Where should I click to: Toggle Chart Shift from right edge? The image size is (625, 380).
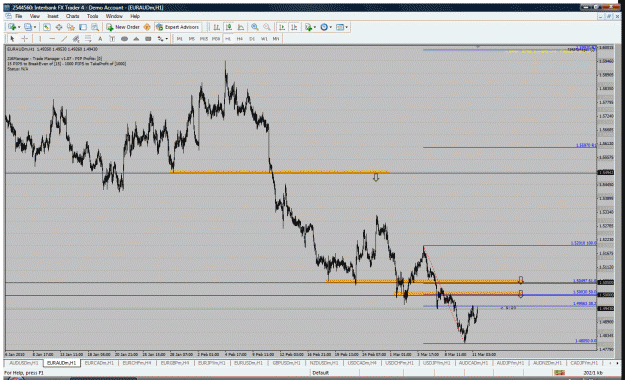pyautogui.click(x=294, y=27)
